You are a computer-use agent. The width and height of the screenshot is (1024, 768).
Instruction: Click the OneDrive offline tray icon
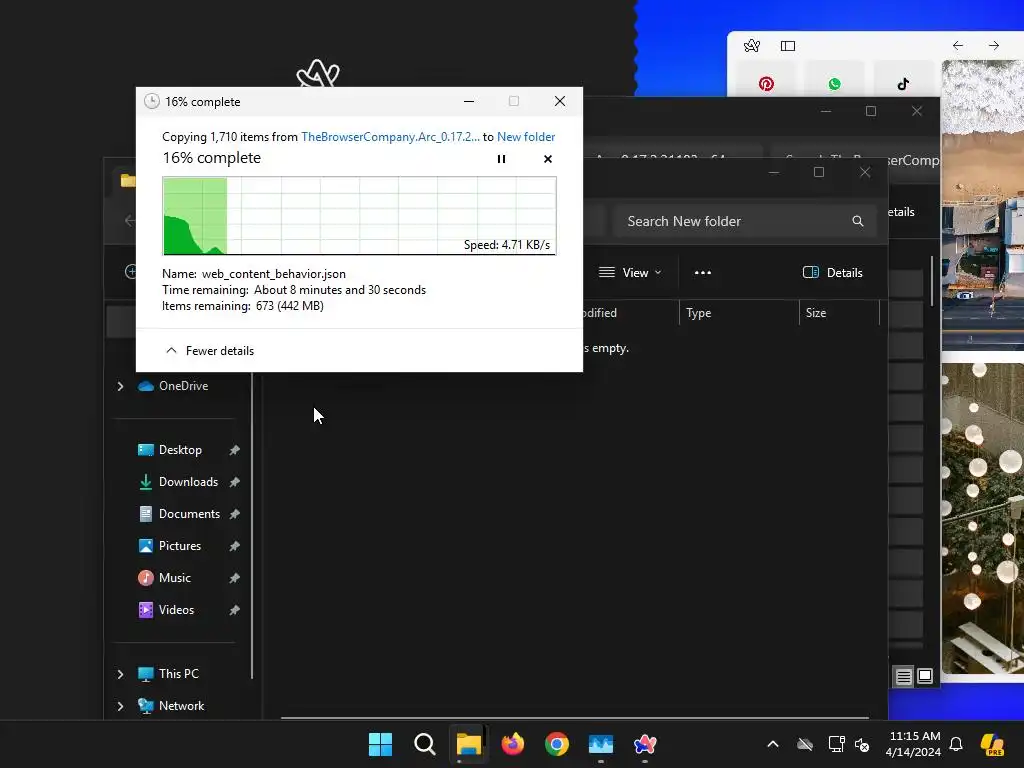coord(805,744)
